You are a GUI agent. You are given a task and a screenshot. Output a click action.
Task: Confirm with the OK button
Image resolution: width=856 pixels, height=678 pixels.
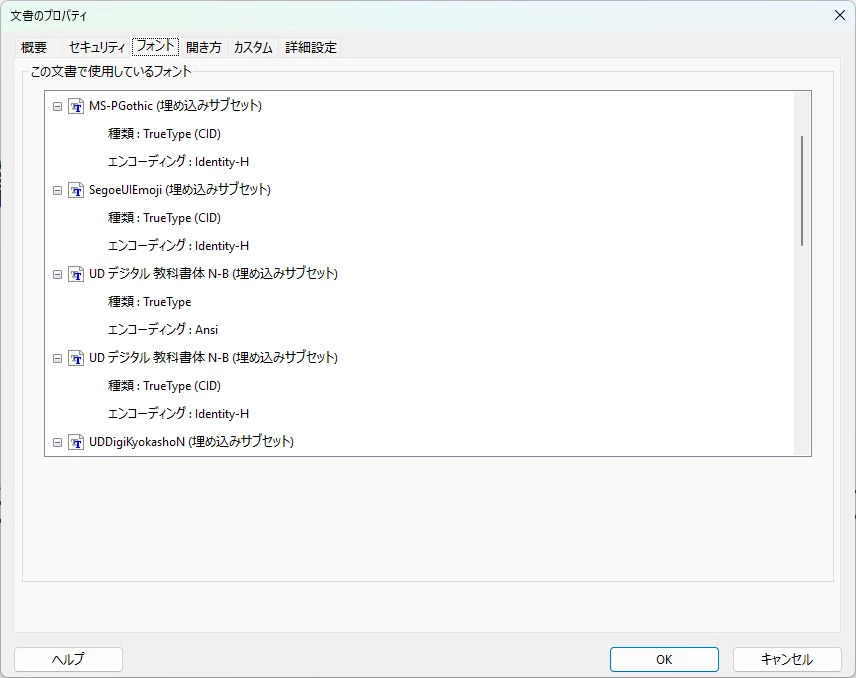[x=664, y=659]
